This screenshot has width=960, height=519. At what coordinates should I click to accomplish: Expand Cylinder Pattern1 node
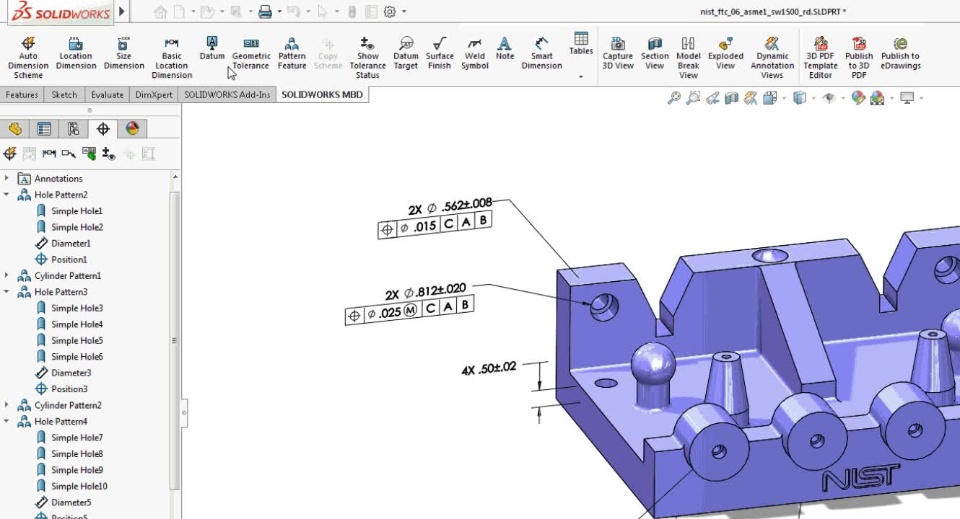pos(7,275)
